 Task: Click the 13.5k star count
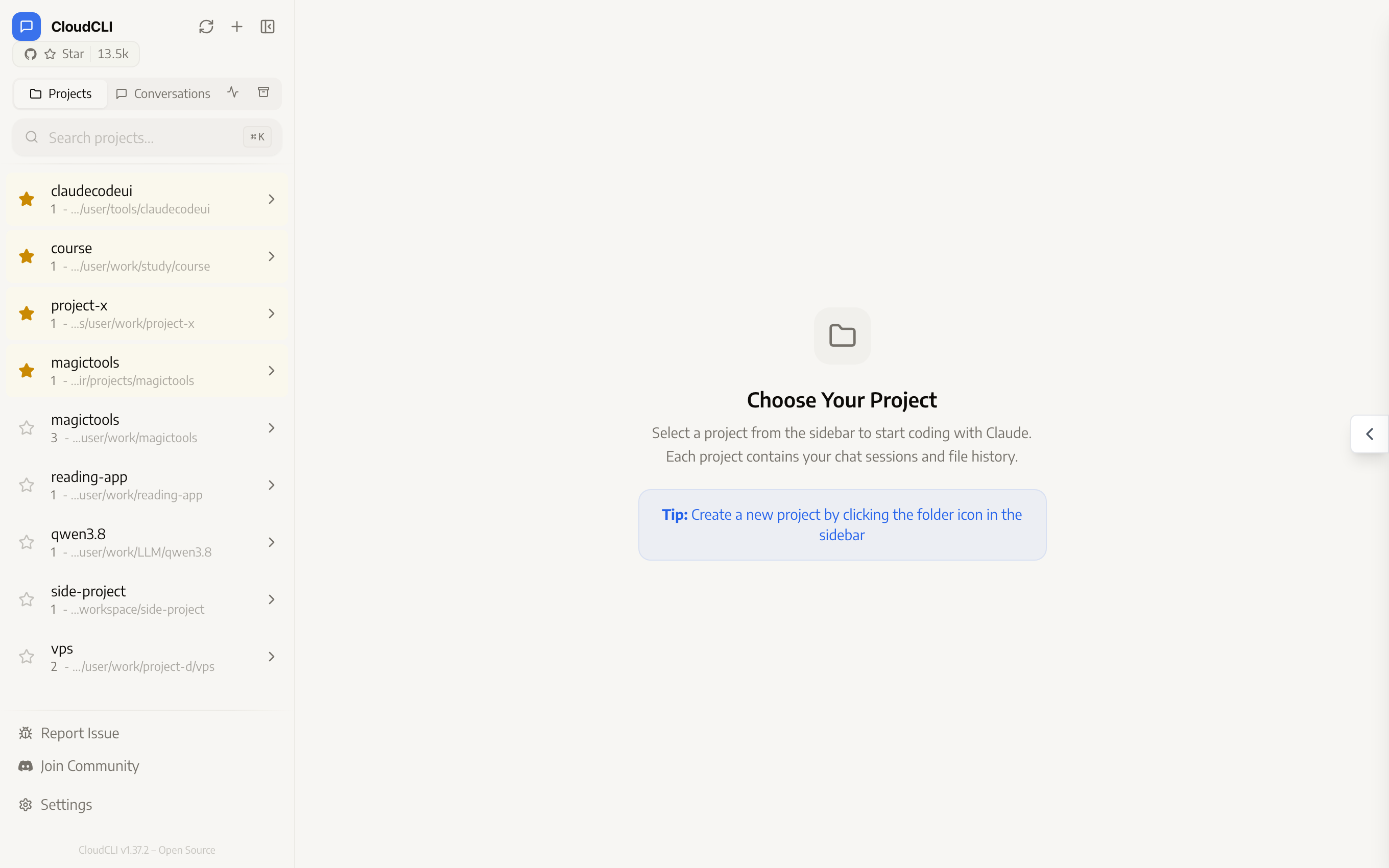[113, 54]
